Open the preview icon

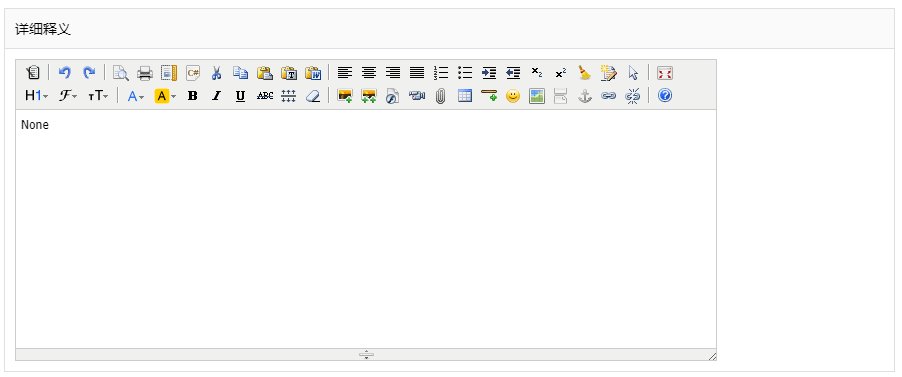[x=121, y=73]
